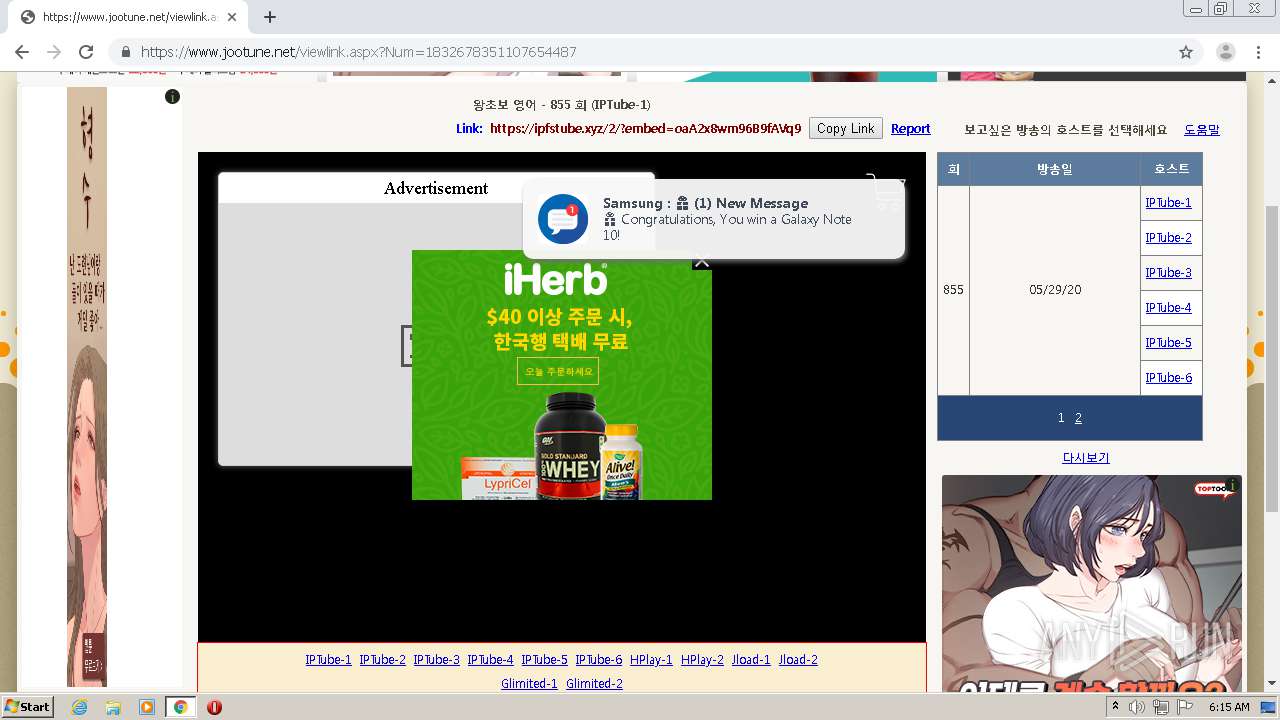Select IPTube-2 in the host table
This screenshot has height=720, width=1280.
(x=1168, y=238)
